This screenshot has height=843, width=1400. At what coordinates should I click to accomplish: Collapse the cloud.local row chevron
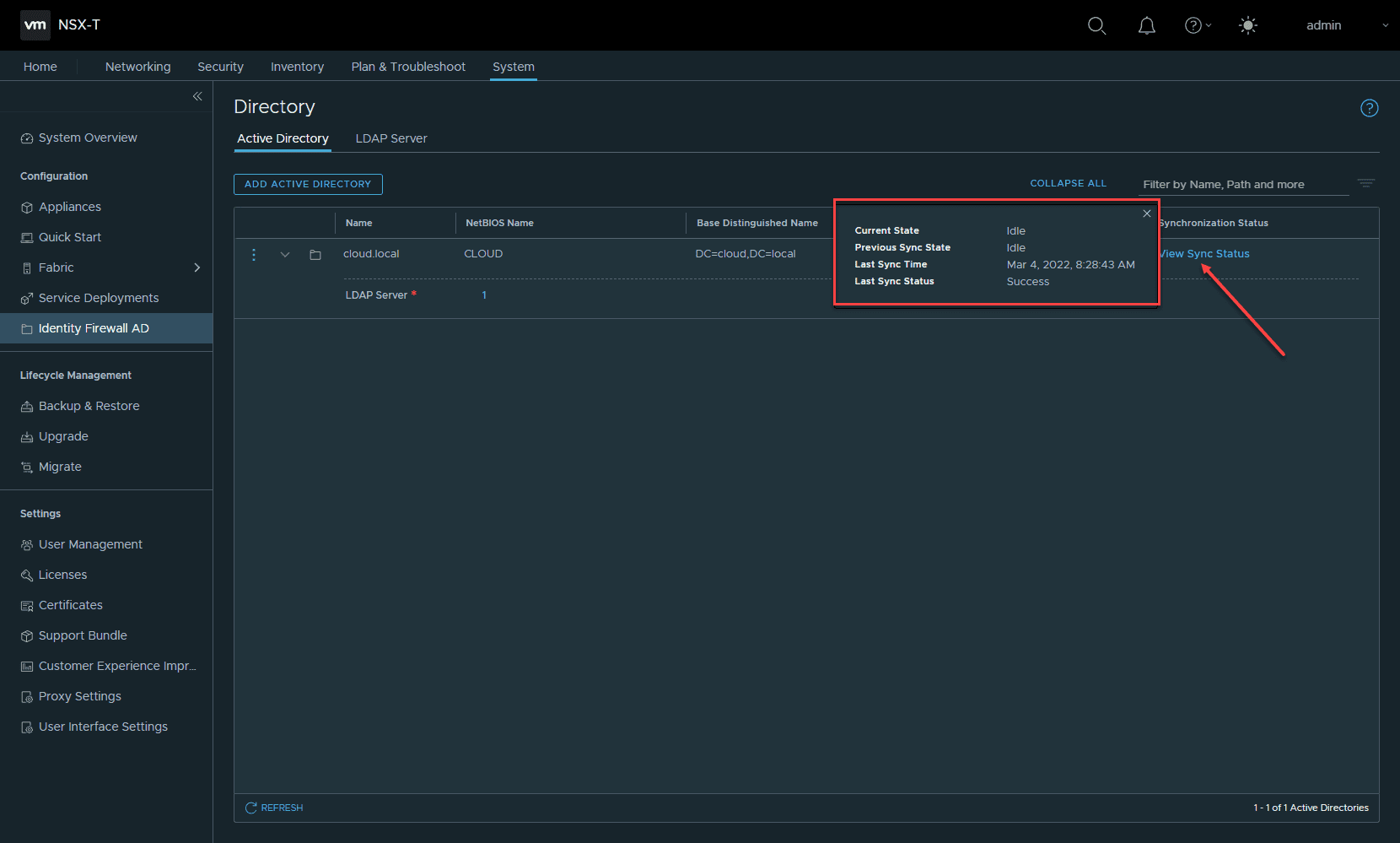[x=285, y=254]
